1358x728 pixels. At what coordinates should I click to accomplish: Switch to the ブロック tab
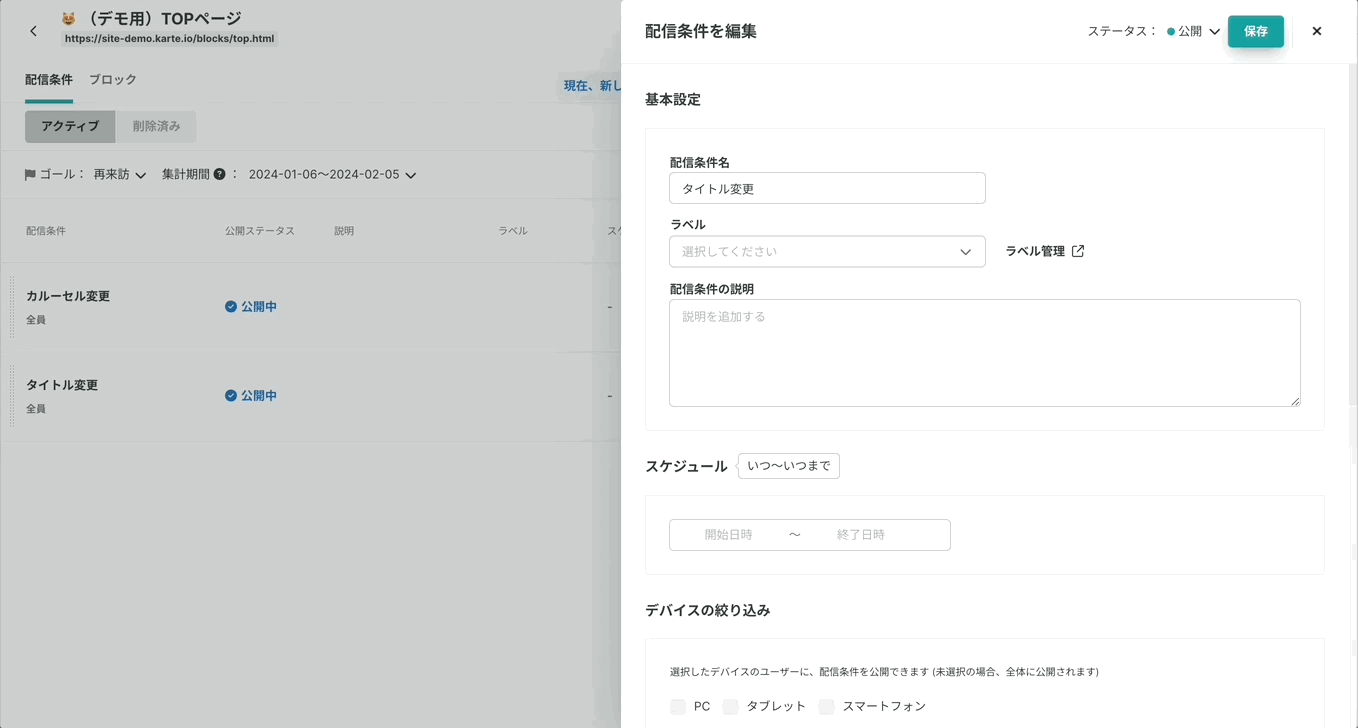(113, 80)
